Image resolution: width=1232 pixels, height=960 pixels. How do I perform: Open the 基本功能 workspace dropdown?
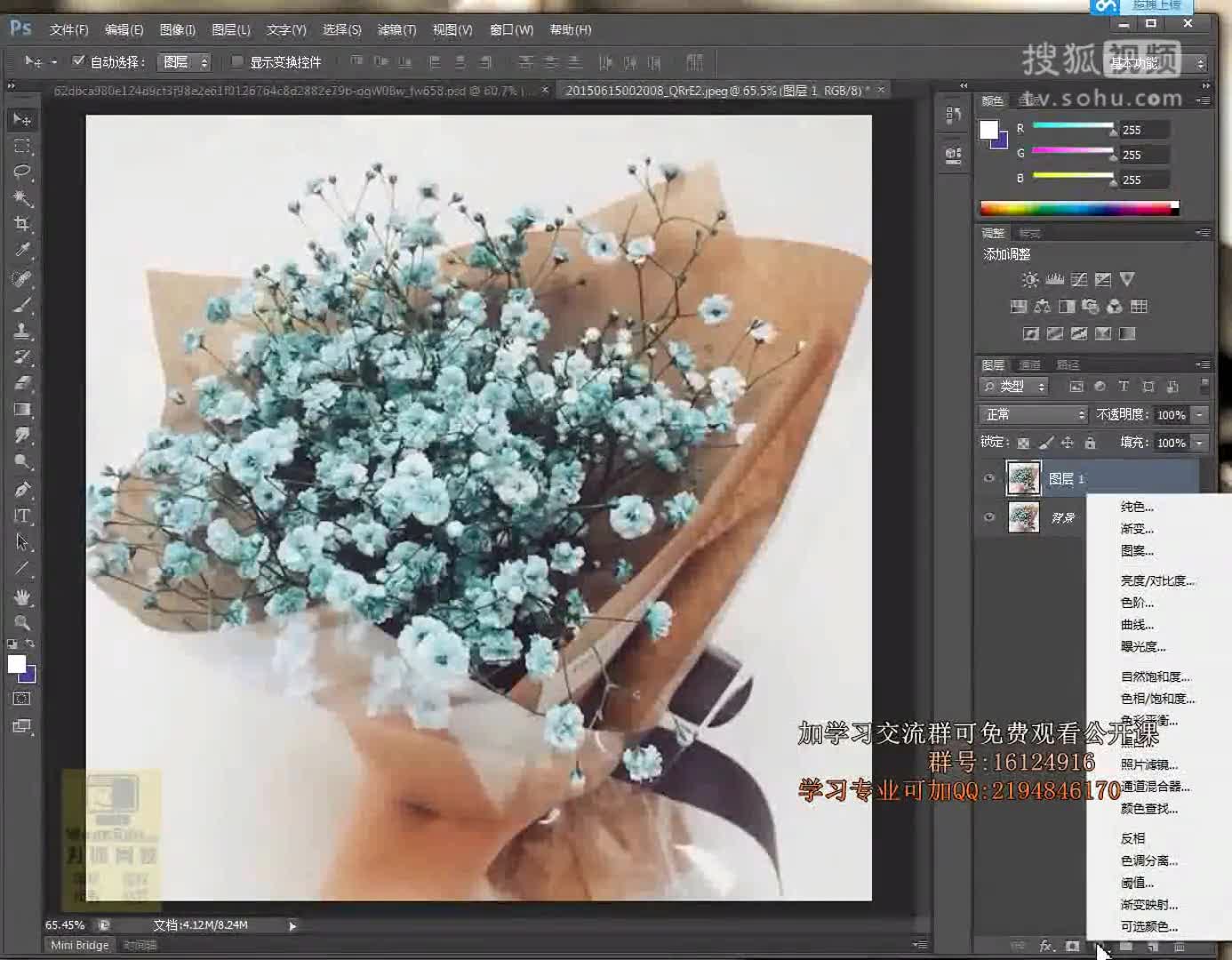pos(1157,63)
